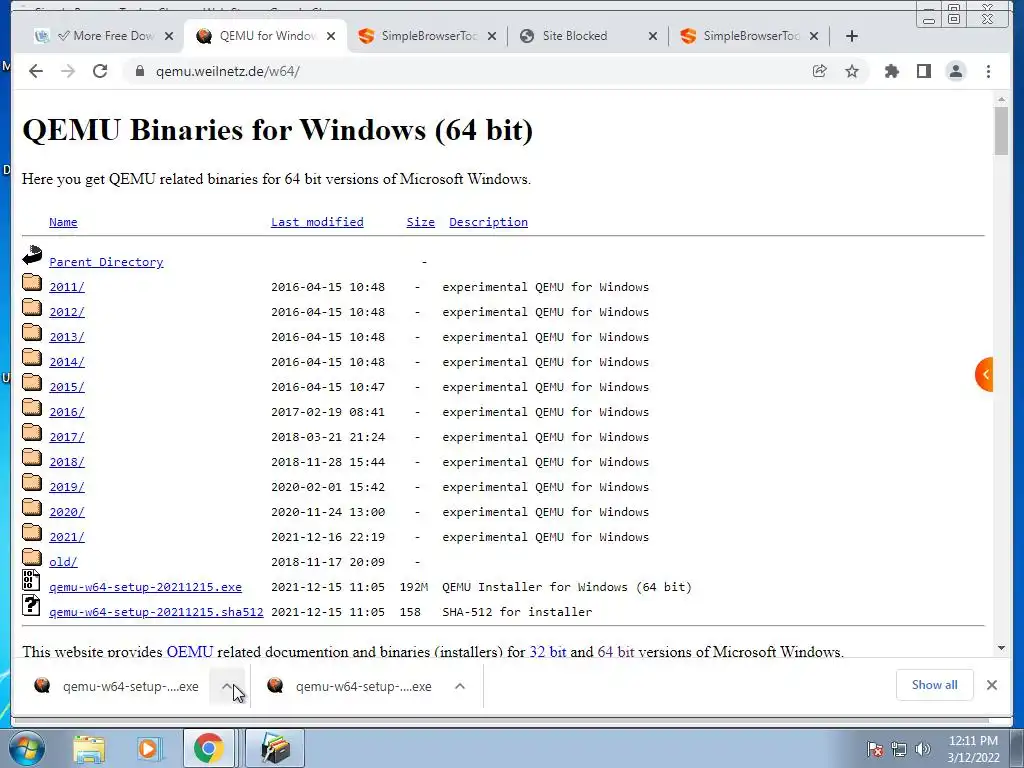Open Windows Start menu
Viewport: 1024px width, 768px height.
point(27,748)
